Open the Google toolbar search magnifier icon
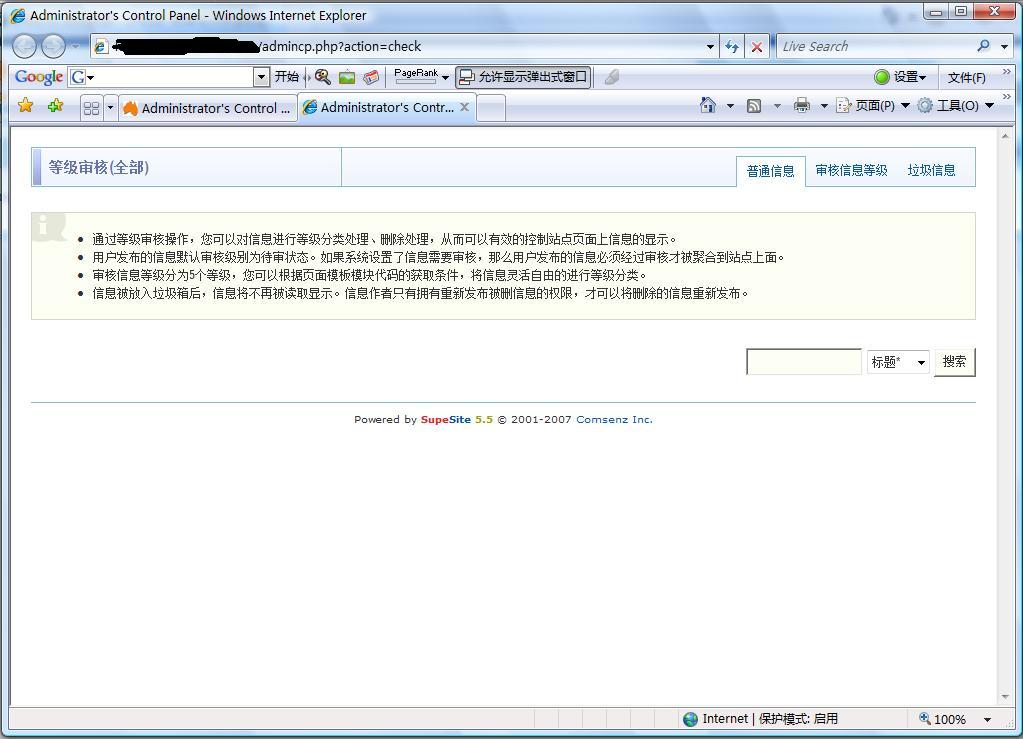 322,77
